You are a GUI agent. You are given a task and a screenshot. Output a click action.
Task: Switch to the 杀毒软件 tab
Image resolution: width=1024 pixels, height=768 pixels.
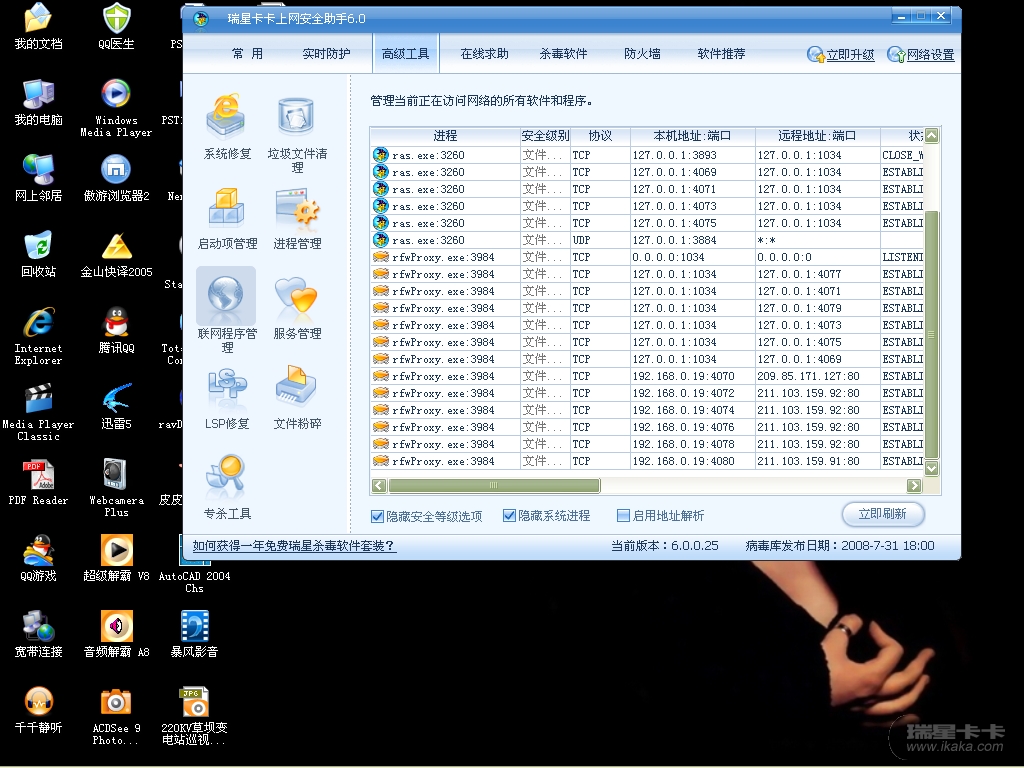tap(563, 54)
